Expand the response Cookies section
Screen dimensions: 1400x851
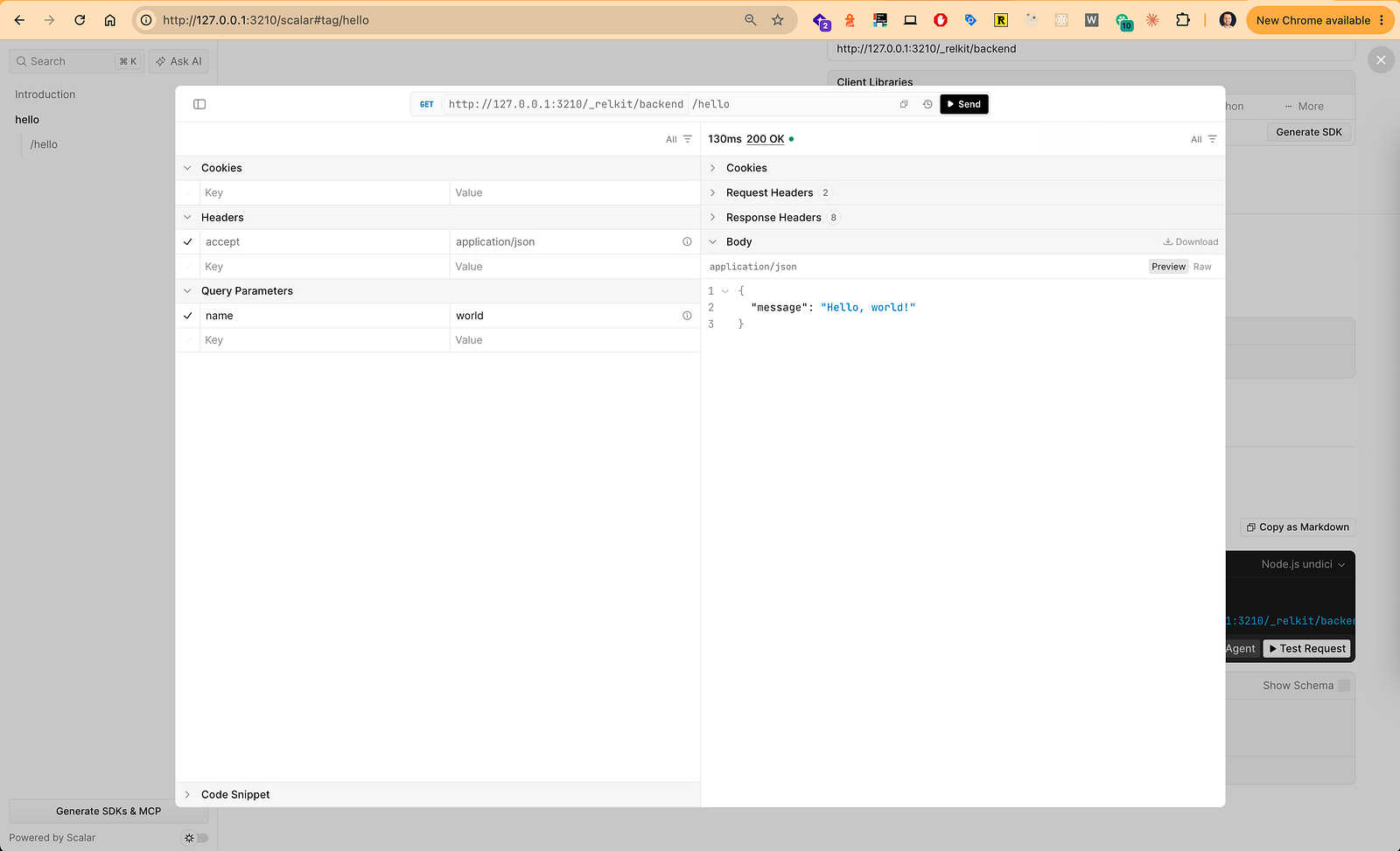pos(712,168)
